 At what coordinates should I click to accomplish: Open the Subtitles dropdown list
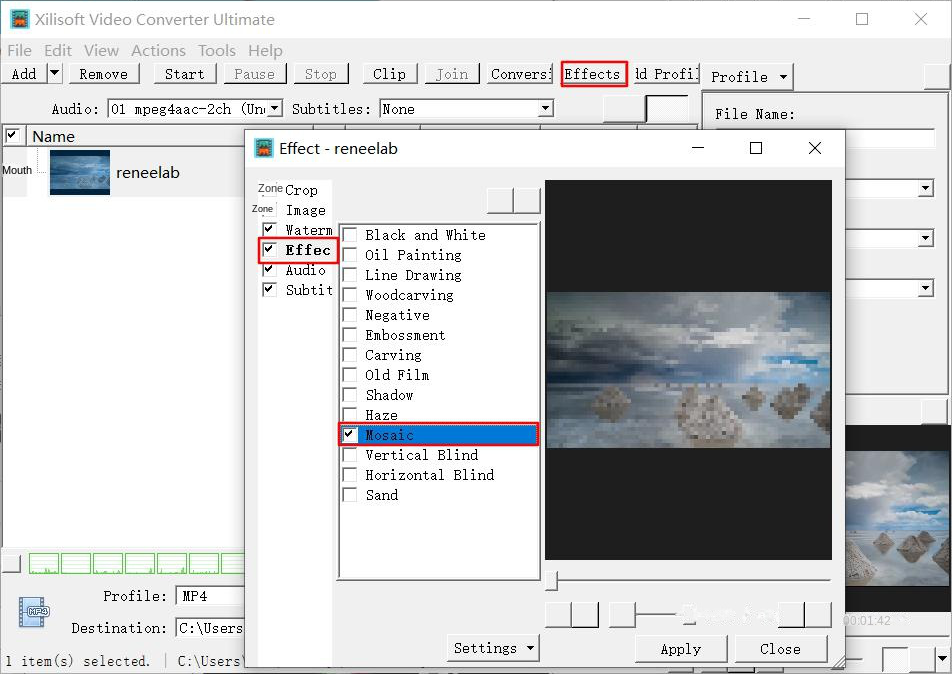[545, 109]
